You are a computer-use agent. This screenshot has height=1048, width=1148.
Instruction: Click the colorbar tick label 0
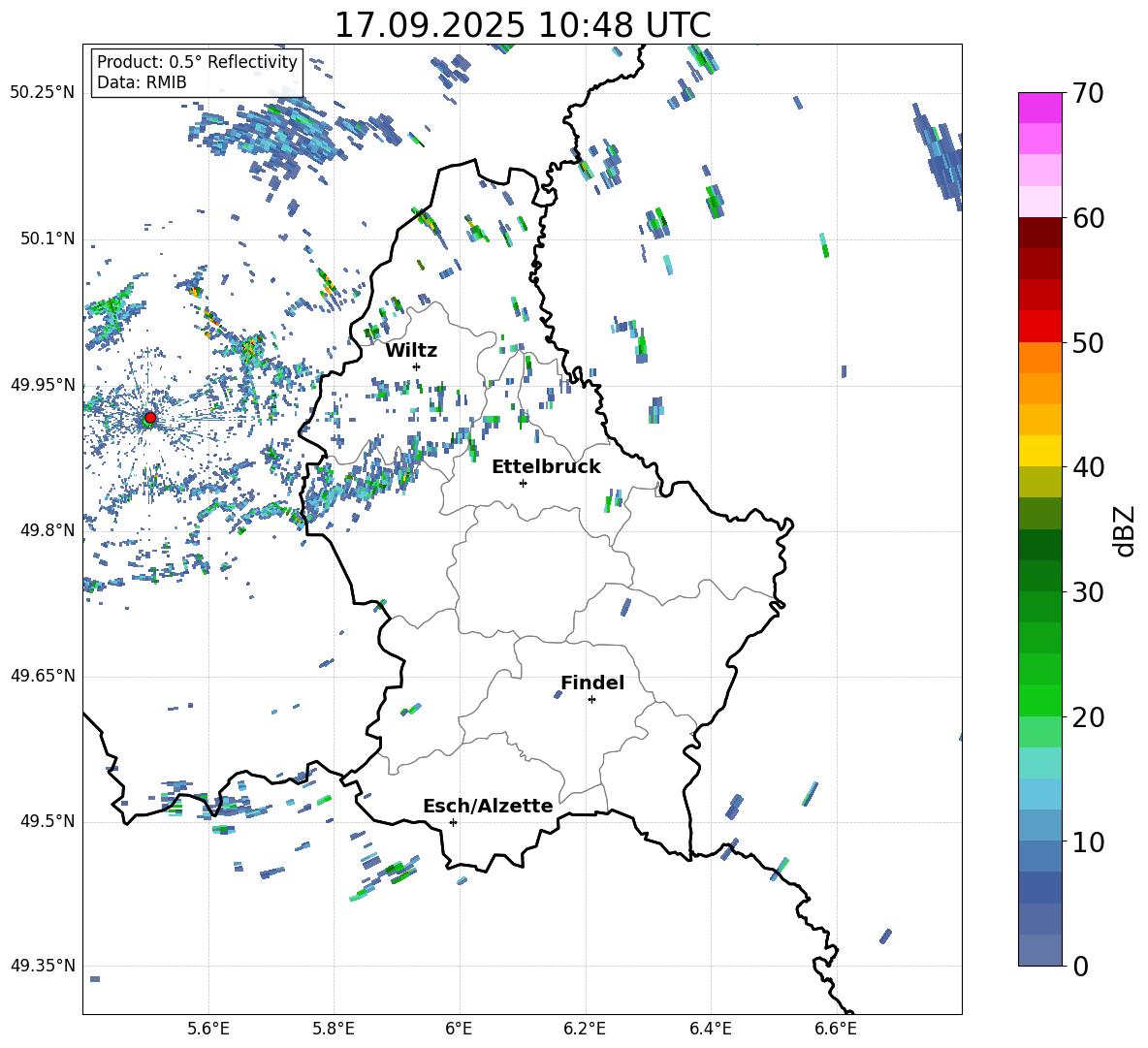click(1080, 967)
